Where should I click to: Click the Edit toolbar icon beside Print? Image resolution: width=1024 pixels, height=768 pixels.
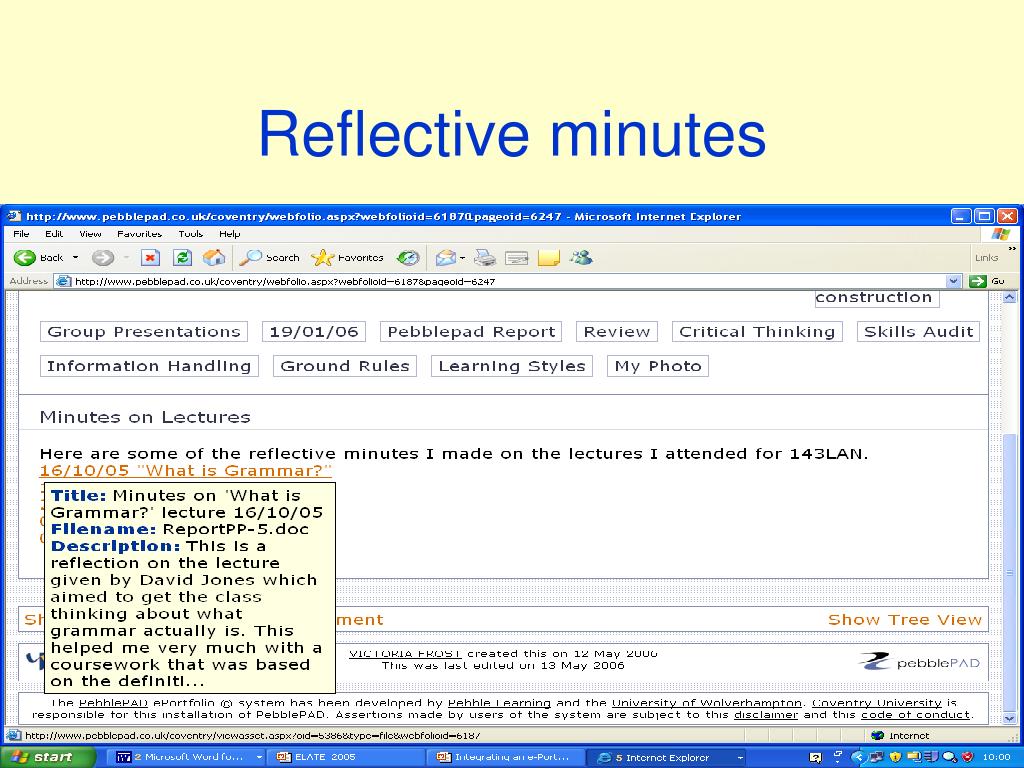pos(517,259)
